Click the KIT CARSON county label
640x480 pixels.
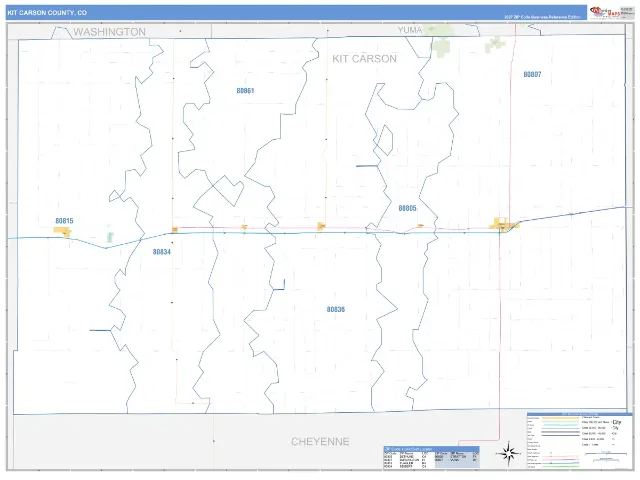point(364,59)
